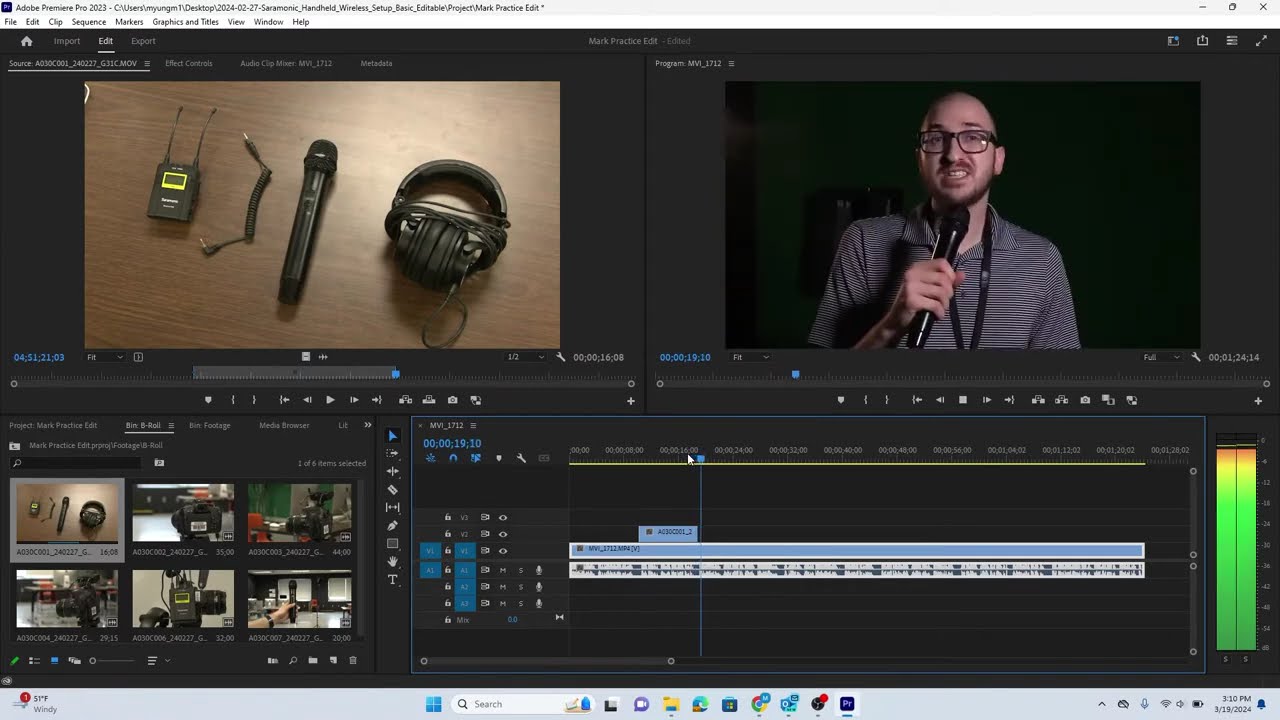Image resolution: width=1280 pixels, height=720 pixels.
Task: Click the New Bin folder icon
Action: coord(313,661)
